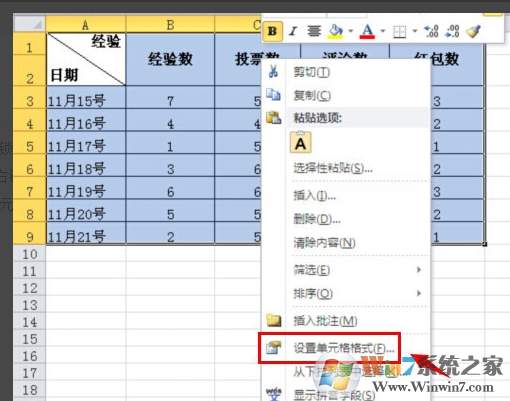
Task: Click the select-all corner button
Action: (x=29, y=24)
